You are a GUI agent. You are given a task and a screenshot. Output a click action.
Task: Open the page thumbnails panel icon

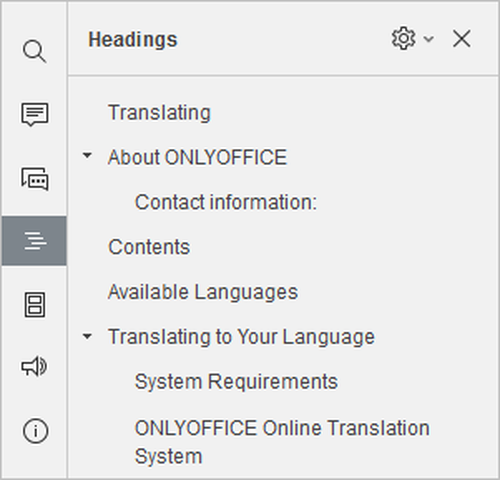tap(35, 305)
